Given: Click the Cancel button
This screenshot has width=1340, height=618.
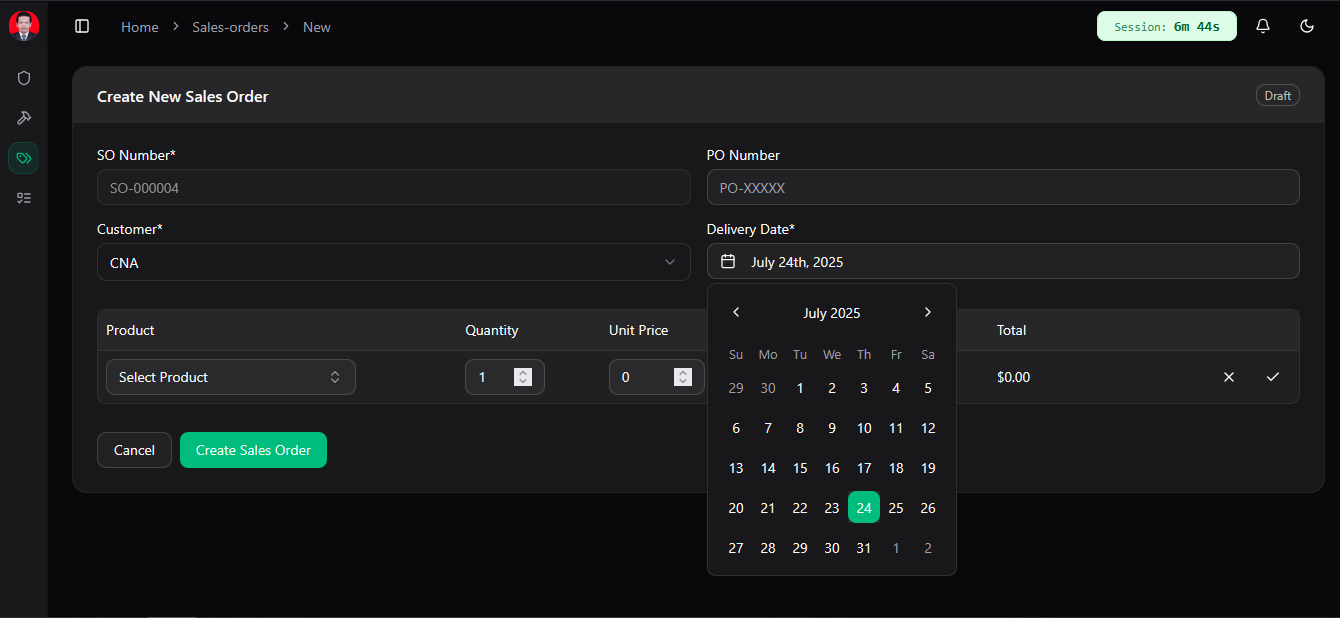Looking at the screenshot, I should [134, 450].
